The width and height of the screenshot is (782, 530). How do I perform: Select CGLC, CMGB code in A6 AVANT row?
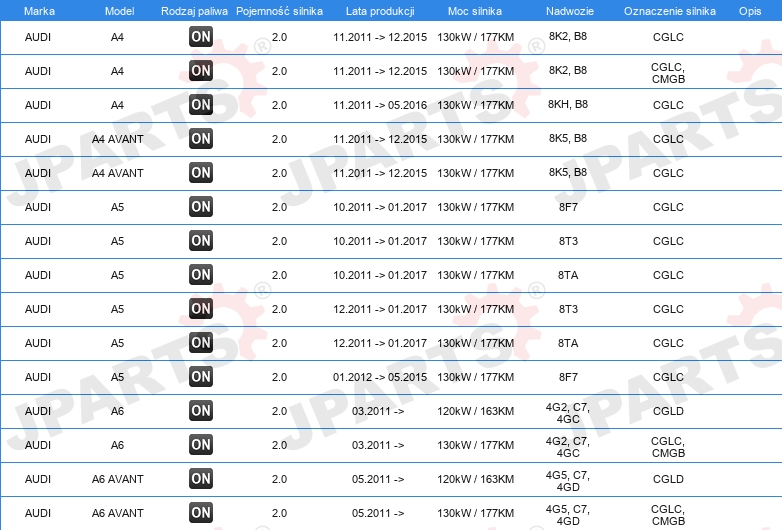(668, 515)
